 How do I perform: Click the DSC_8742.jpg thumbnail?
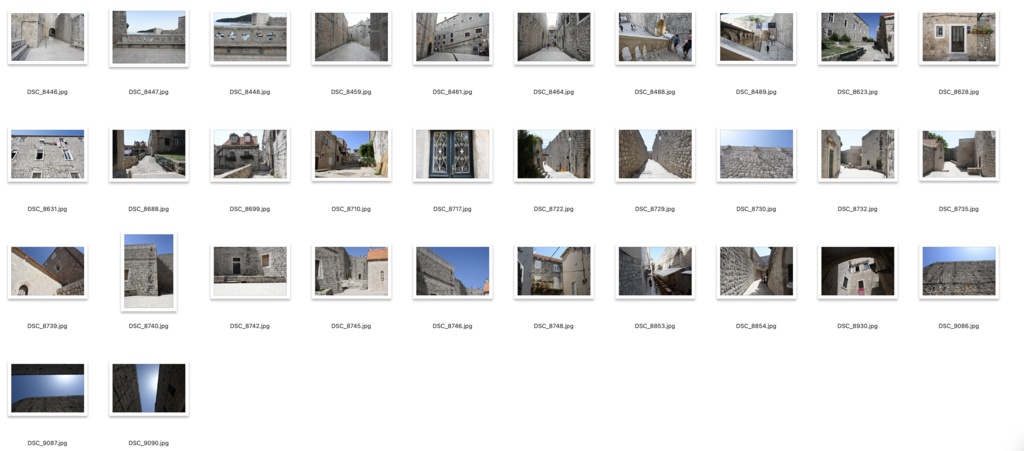point(249,271)
